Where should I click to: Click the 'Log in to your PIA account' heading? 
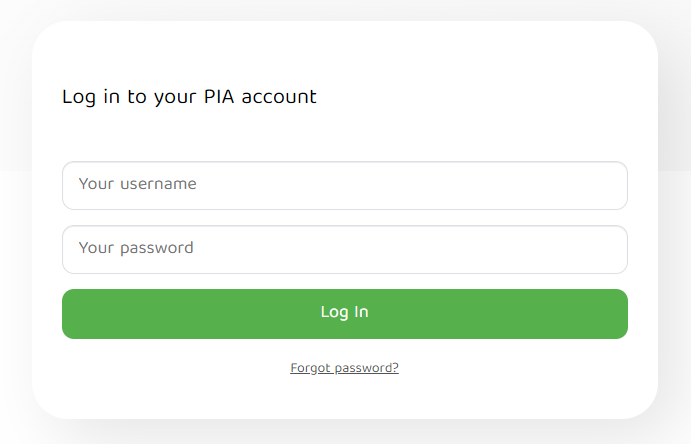(x=189, y=97)
